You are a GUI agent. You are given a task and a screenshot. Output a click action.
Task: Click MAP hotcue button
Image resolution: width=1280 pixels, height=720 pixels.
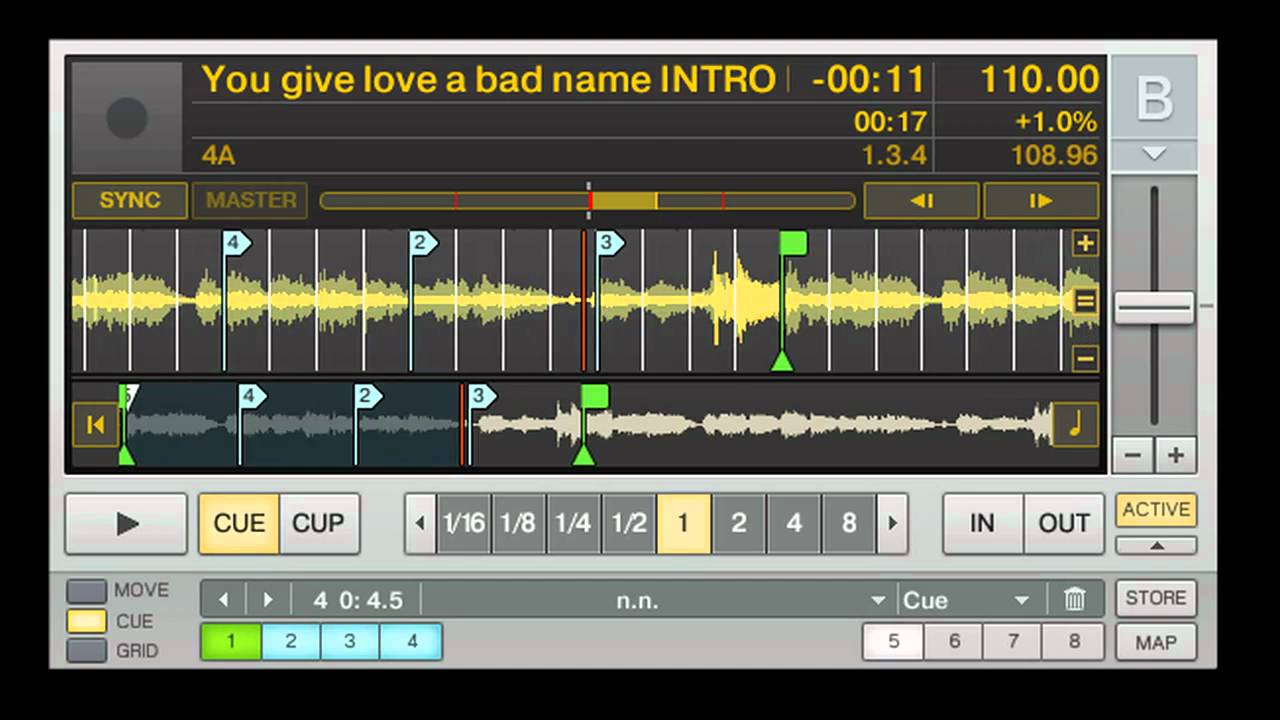(1156, 643)
